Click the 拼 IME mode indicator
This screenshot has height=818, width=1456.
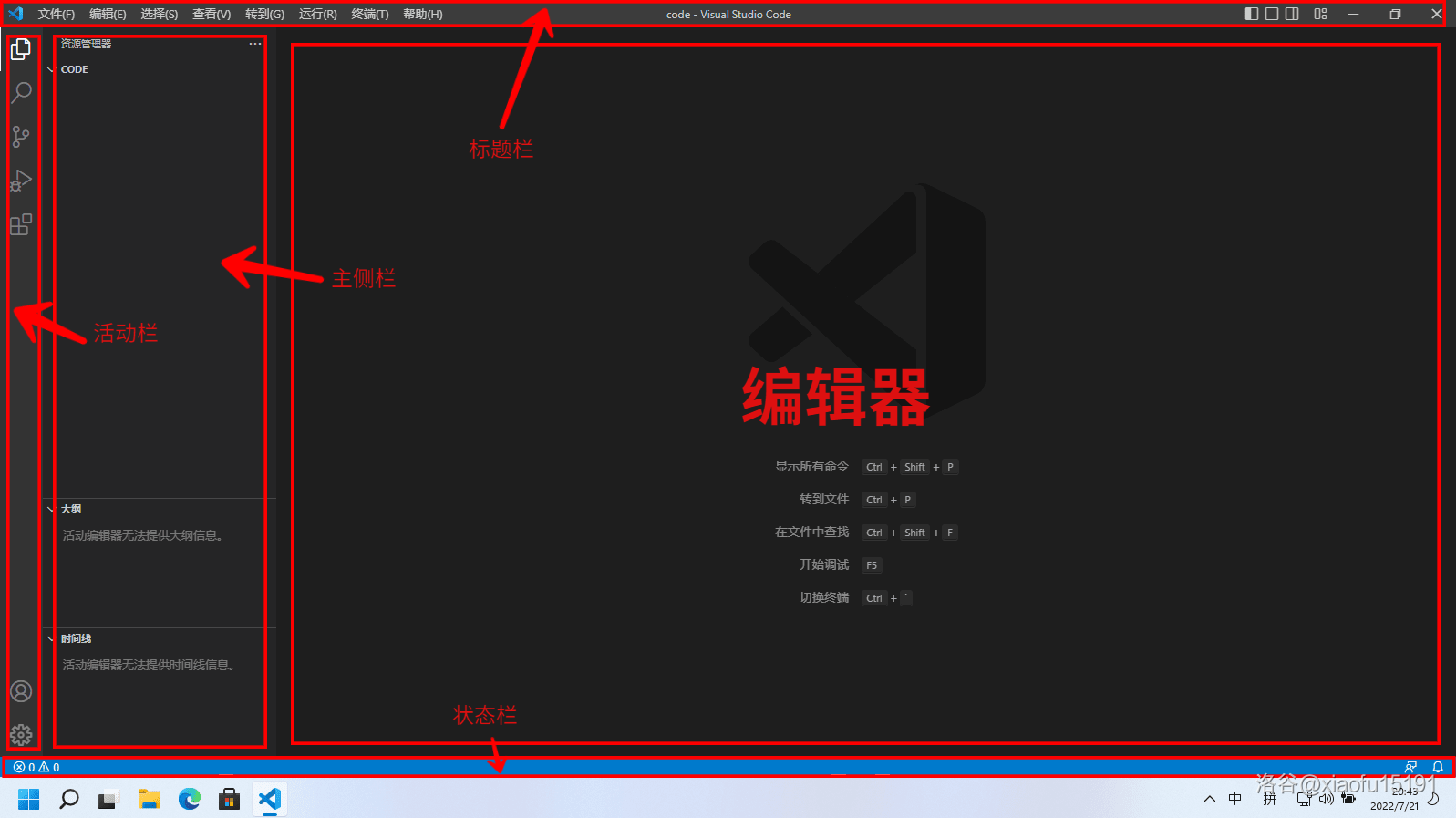1270,799
